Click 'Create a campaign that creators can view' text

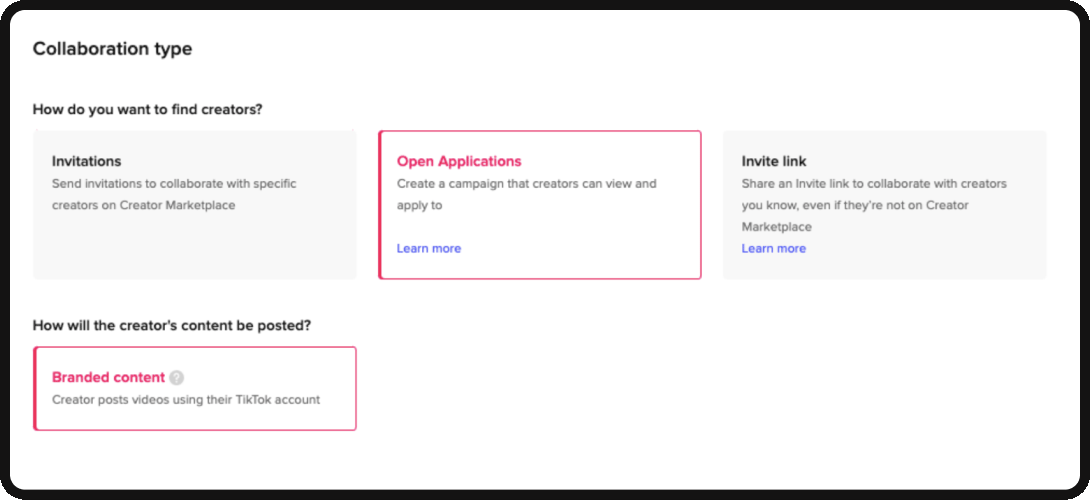point(527,195)
